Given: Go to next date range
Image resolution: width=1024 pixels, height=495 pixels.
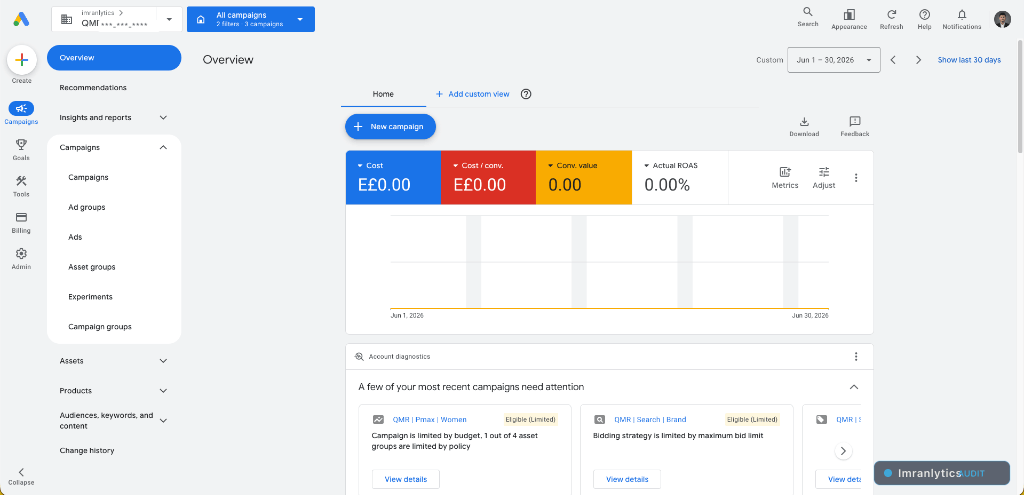Looking at the screenshot, I should [x=918, y=59].
